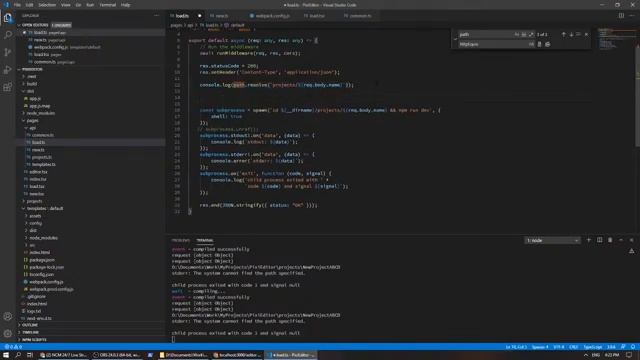
Task: Go to next find match arrow
Action: (x=571, y=34)
